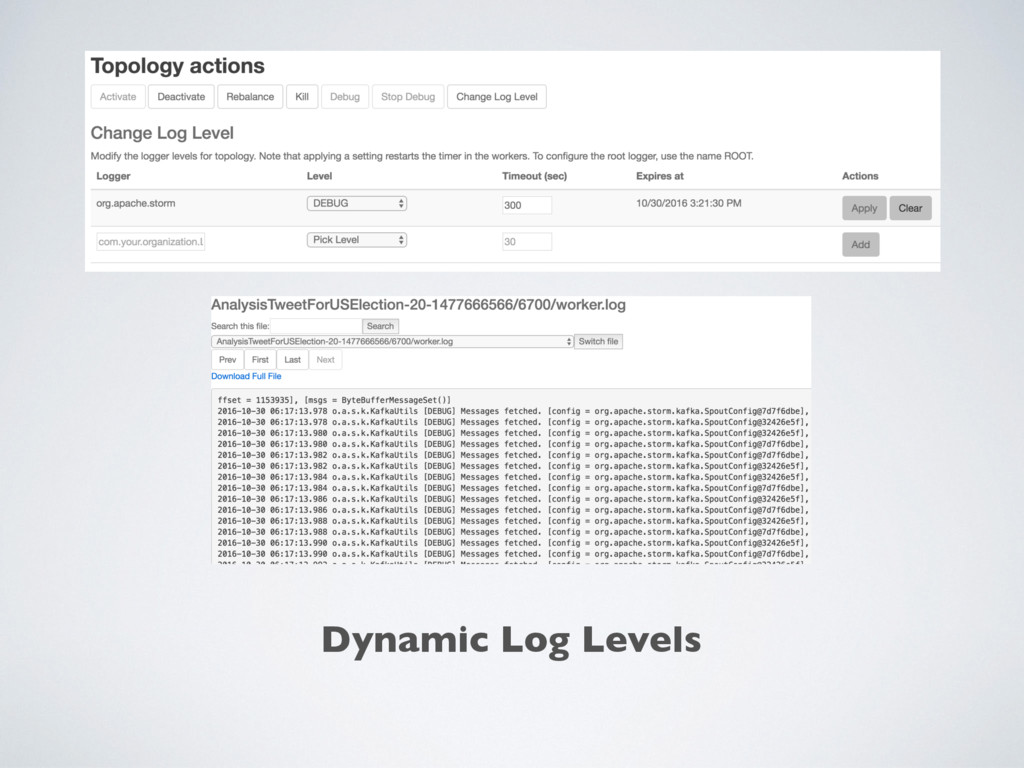1024x768 pixels.
Task: Add a new logger entry
Action: click(x=860, y=244)
